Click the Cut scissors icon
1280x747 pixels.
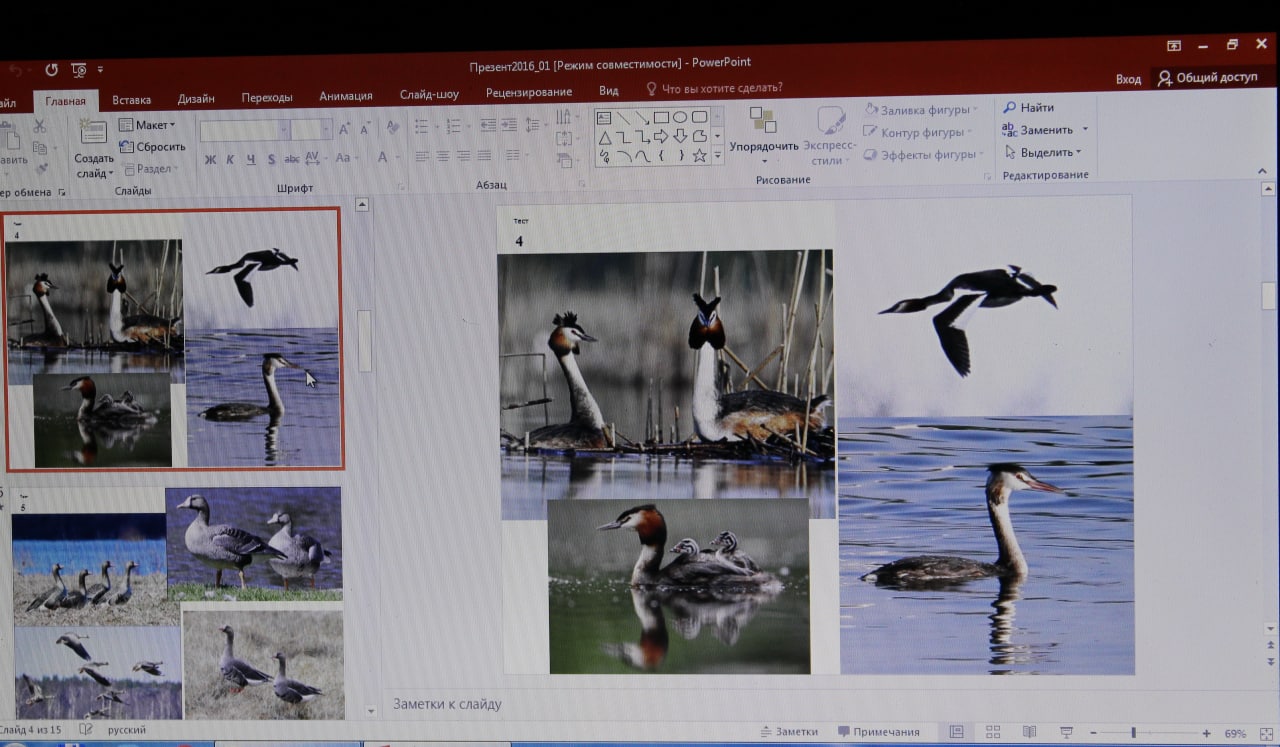(40, 126)
